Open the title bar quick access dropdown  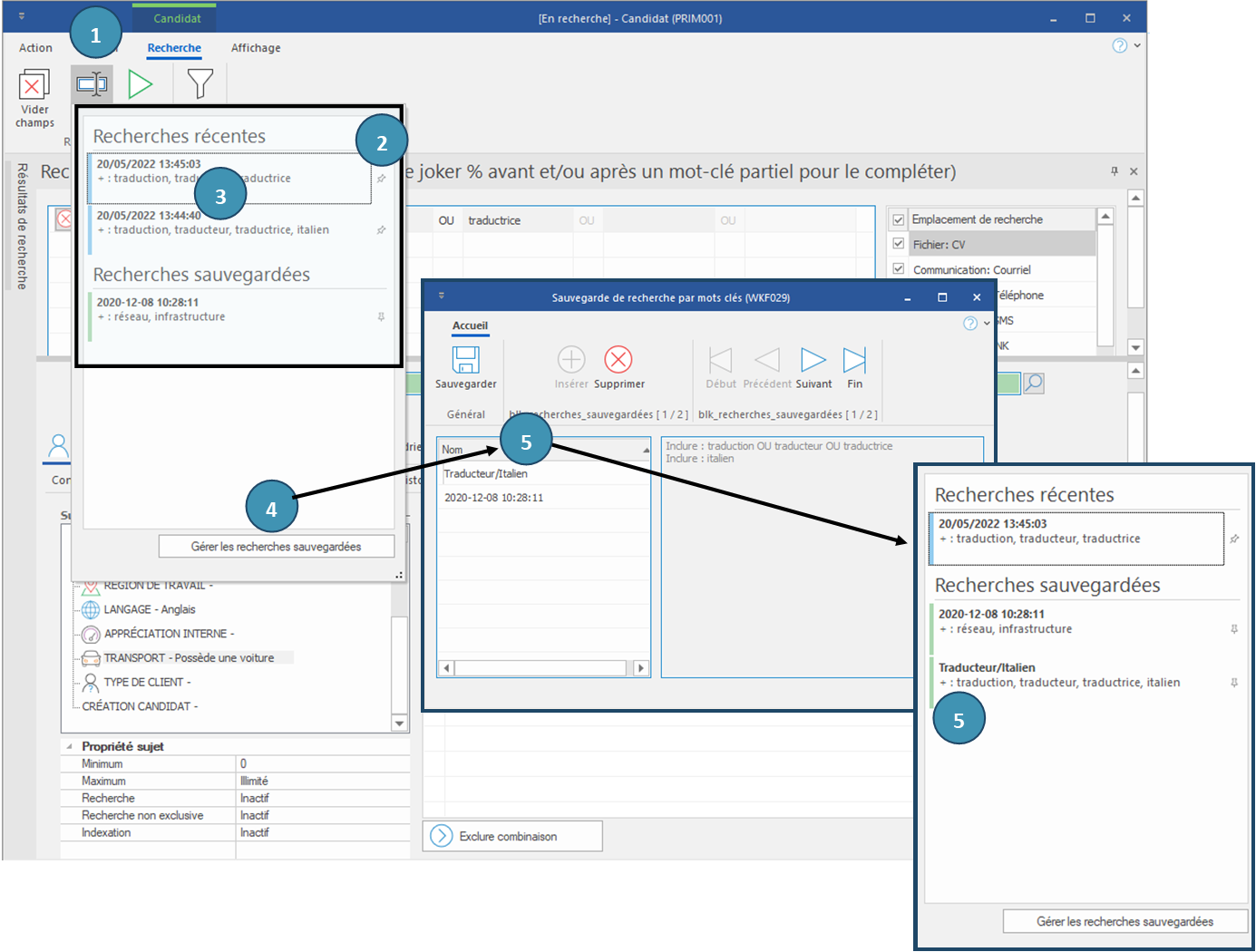(22, 16)
